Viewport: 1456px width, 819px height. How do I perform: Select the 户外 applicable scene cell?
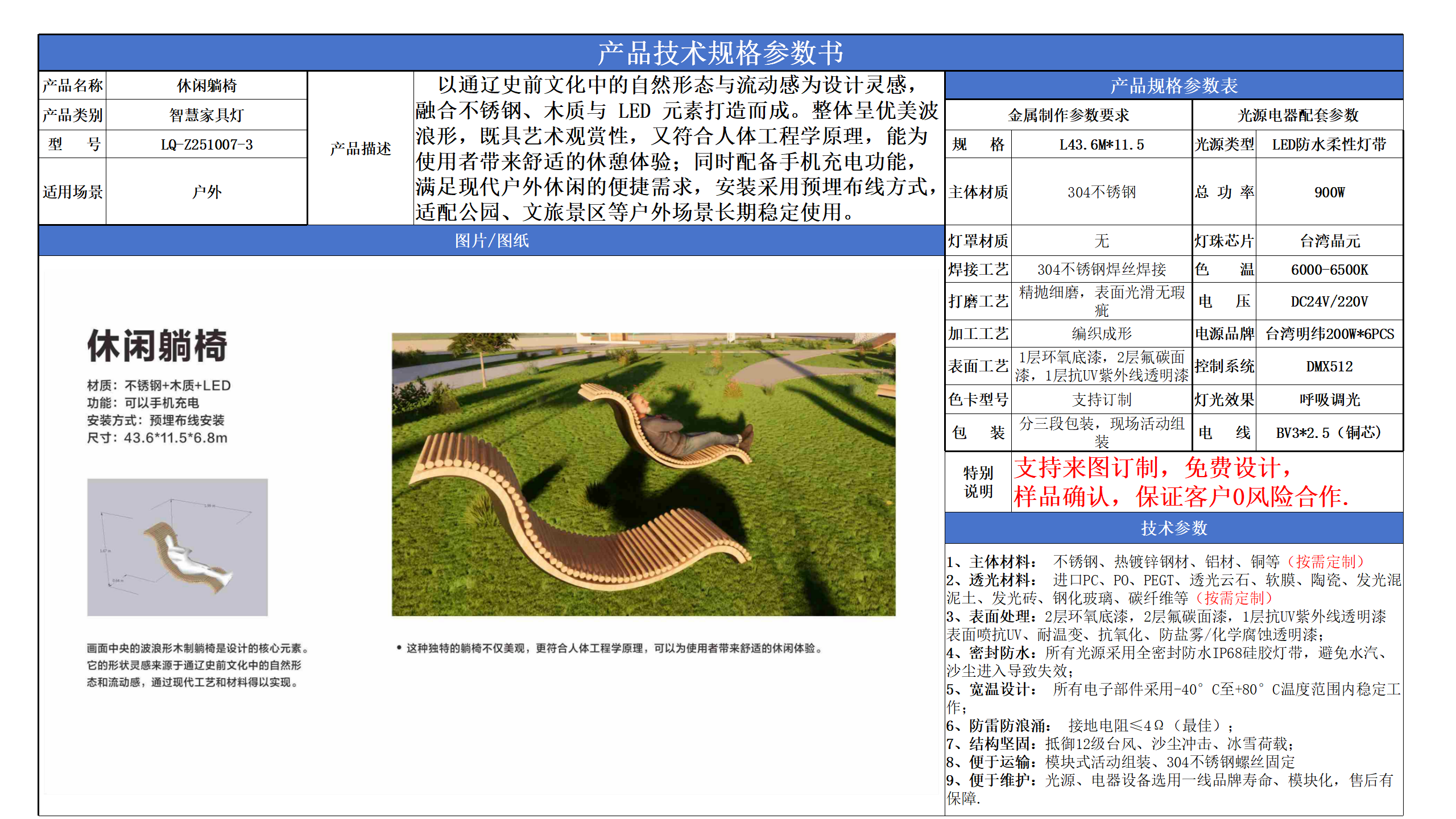(206, 192)
